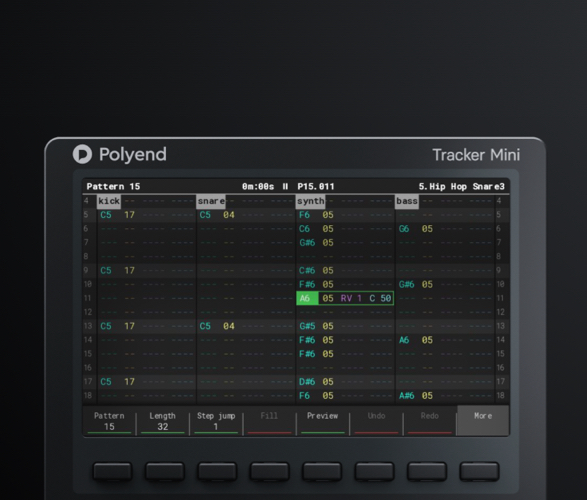
Task: Click the 5.Hip Hop Snare3 instrument name
Action: [x=462, y=186]
